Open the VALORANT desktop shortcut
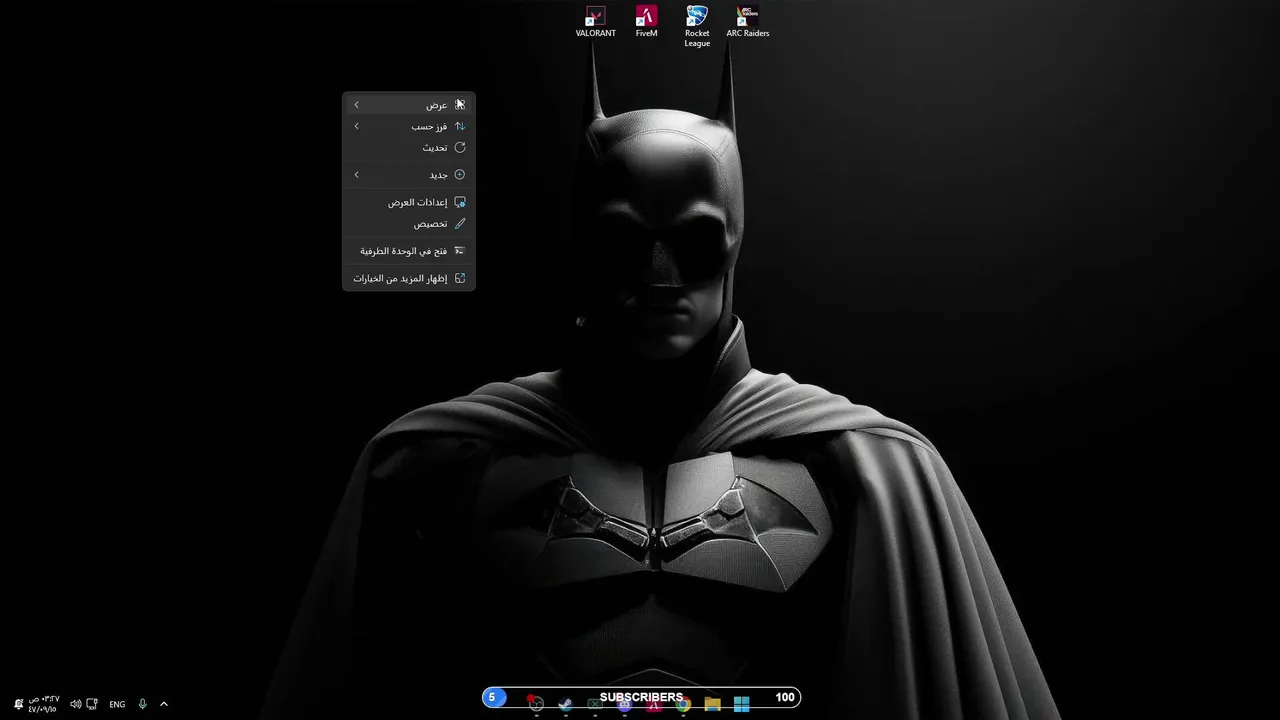The image size is (1280, 720). click(596, 22)
